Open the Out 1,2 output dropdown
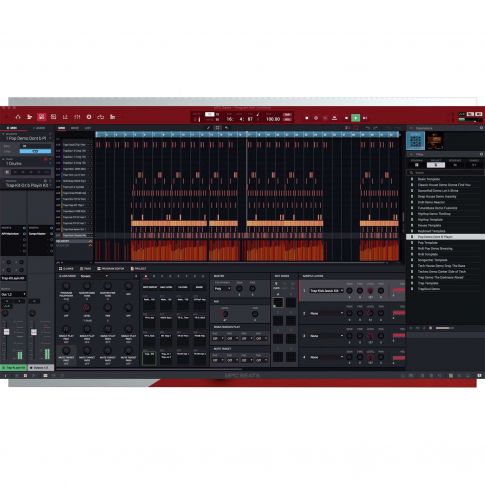485x485 pixels. point(13,294)
